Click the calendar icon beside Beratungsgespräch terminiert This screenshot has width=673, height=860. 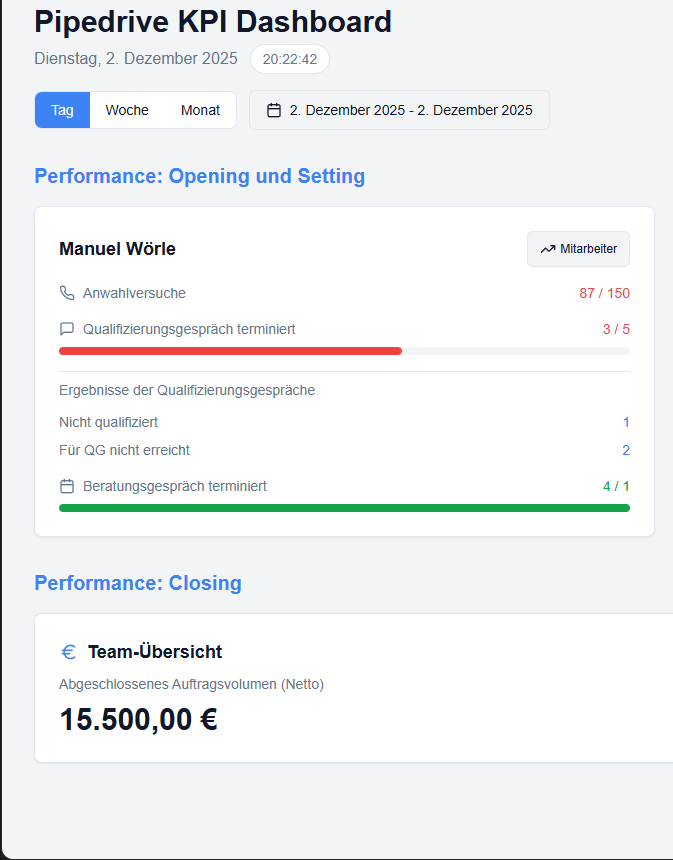click(x=66, y=485)
